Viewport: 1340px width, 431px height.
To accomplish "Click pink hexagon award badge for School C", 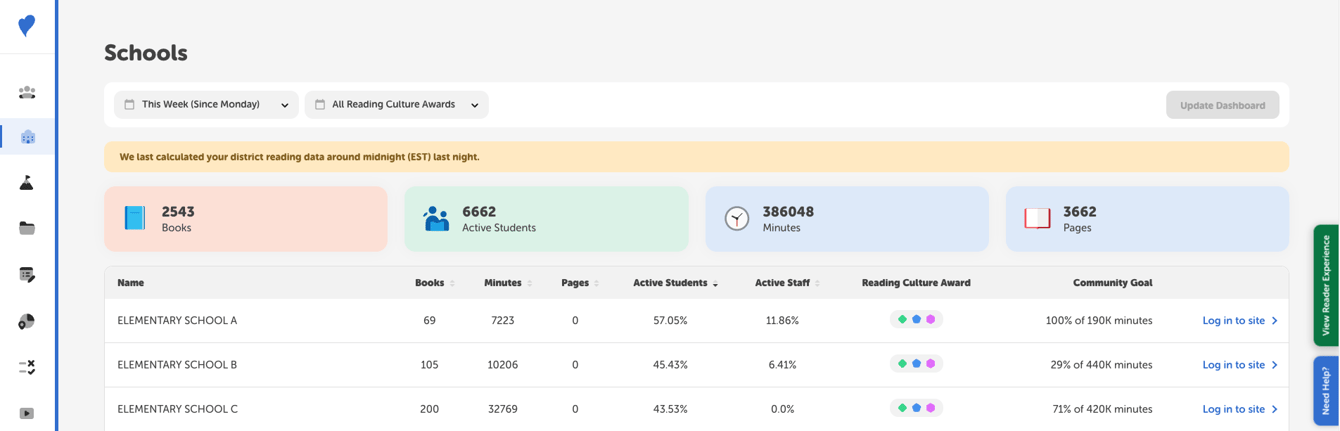I will point(930,408).
